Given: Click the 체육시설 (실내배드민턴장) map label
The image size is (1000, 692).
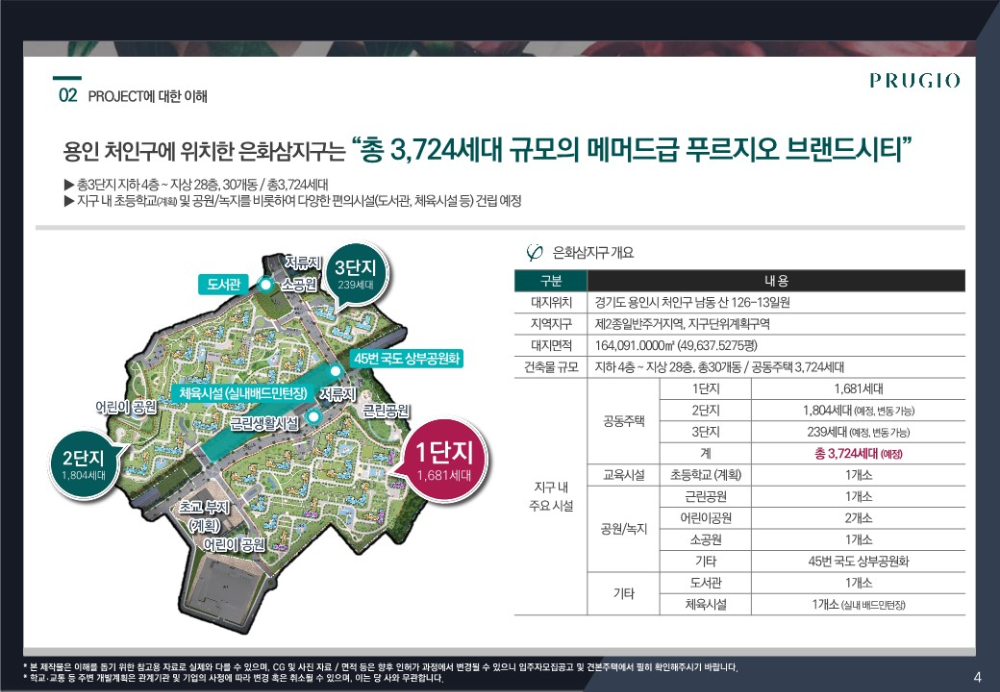Looking at the screenshot, I should (x=243, y=393).
